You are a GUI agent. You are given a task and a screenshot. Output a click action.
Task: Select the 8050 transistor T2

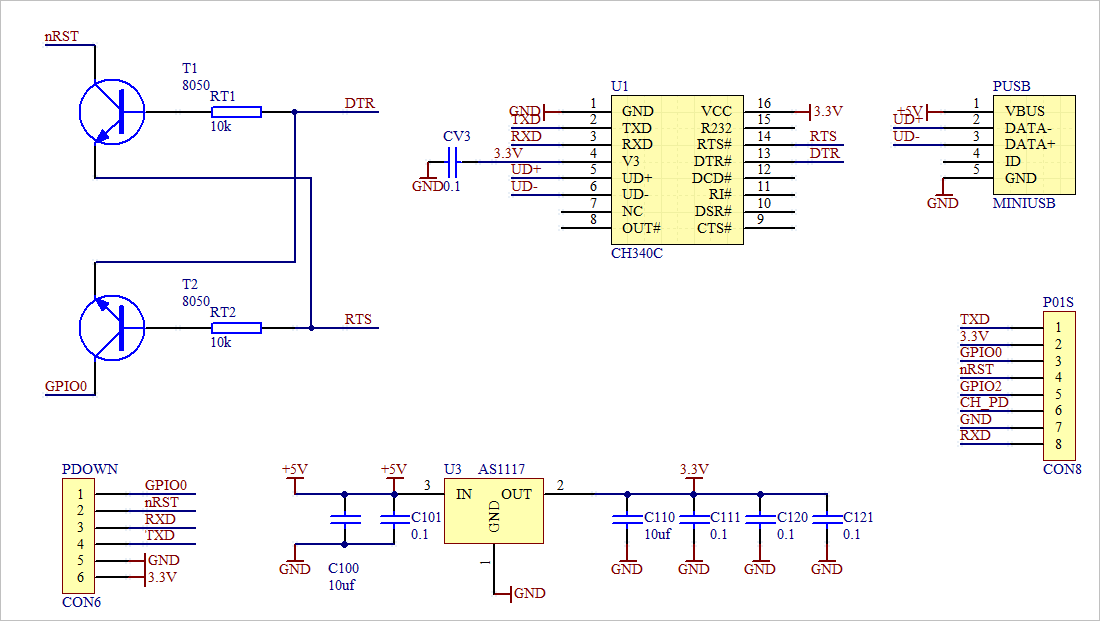[x=113, y=325]
